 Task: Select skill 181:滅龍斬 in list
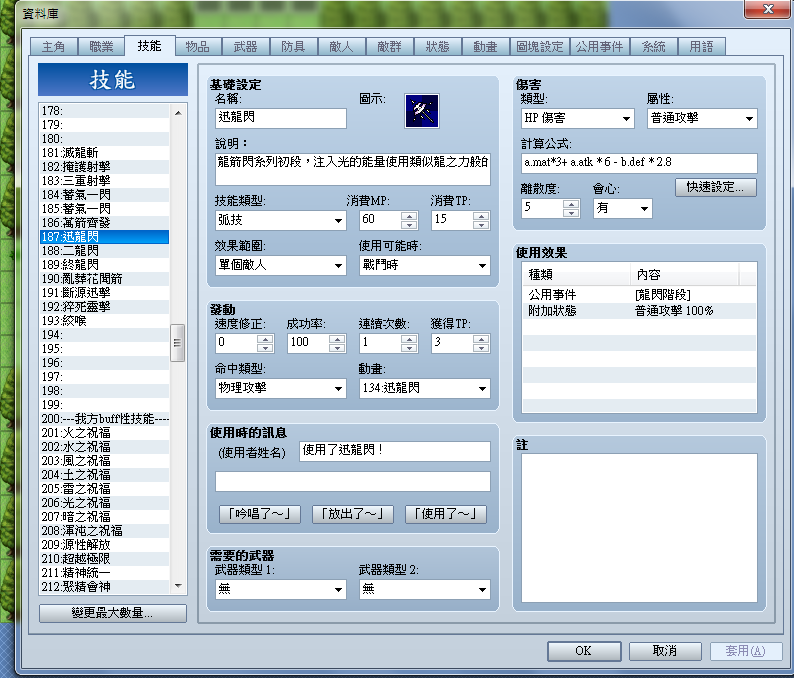[104, 152]
